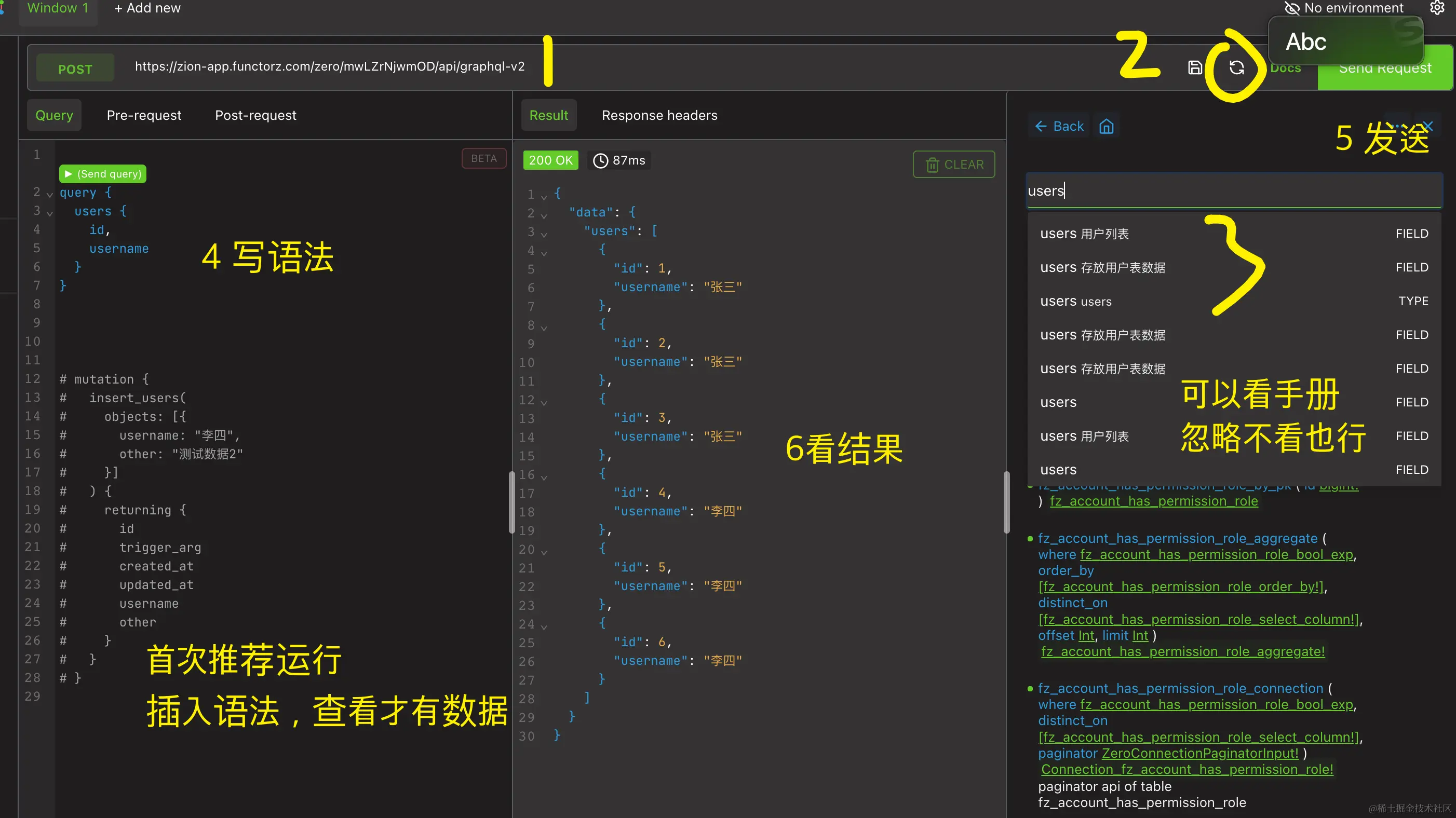Click the clock icon beside 87ms
This screenshot has width=1456, height=818.
click(600, 160)
